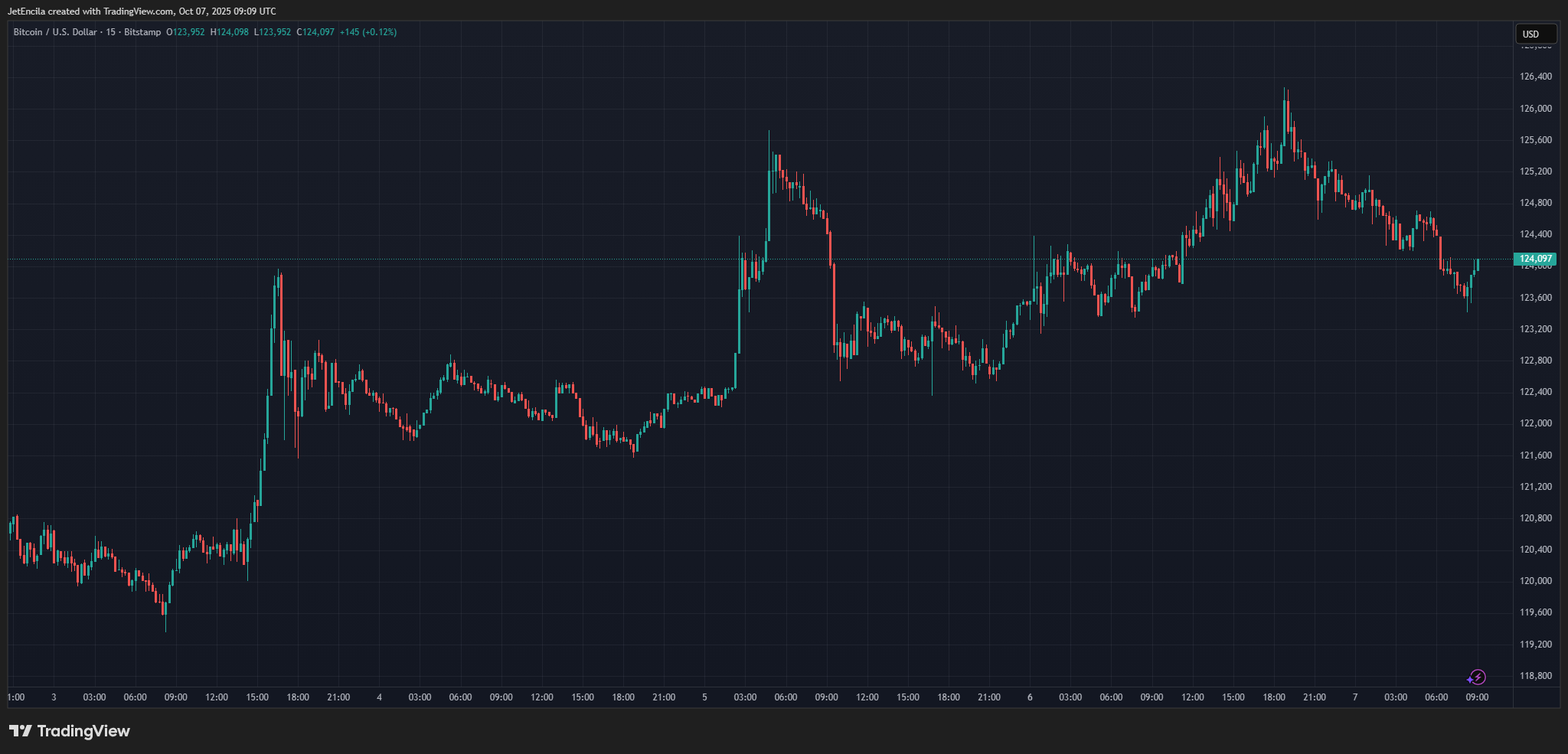
Task: Select date label 5 on the time axis
Action: [x=704, y=697]
